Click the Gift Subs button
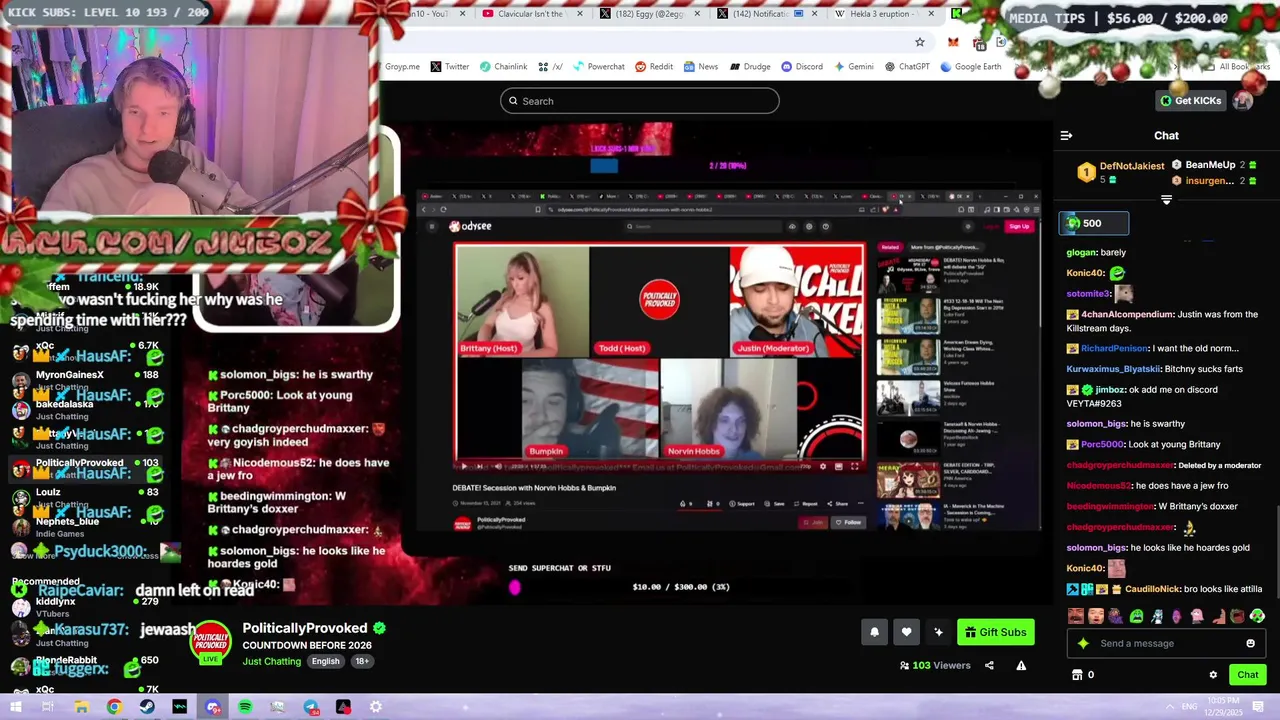 (x=994, y=632)
